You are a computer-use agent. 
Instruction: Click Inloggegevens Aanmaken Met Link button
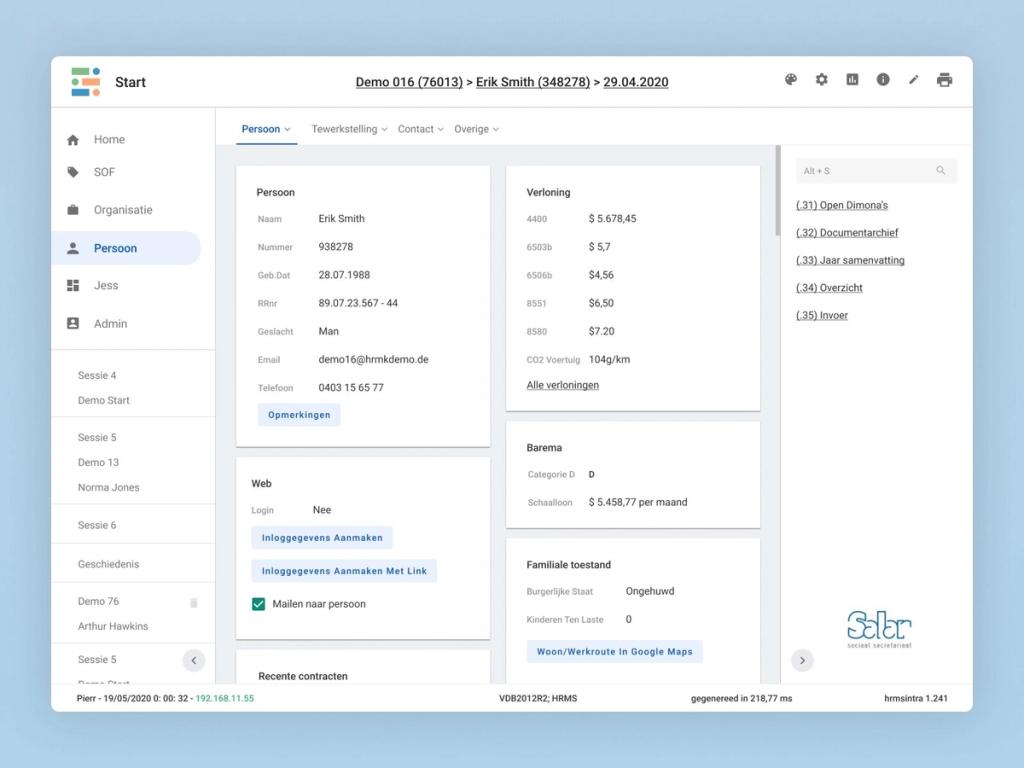click(344, 571)
